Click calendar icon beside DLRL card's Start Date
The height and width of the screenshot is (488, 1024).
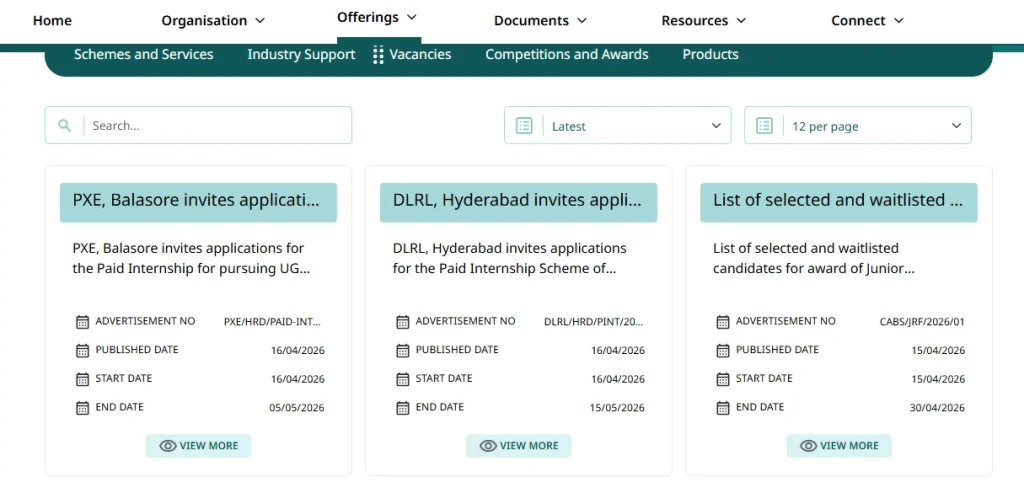point(402,379)
